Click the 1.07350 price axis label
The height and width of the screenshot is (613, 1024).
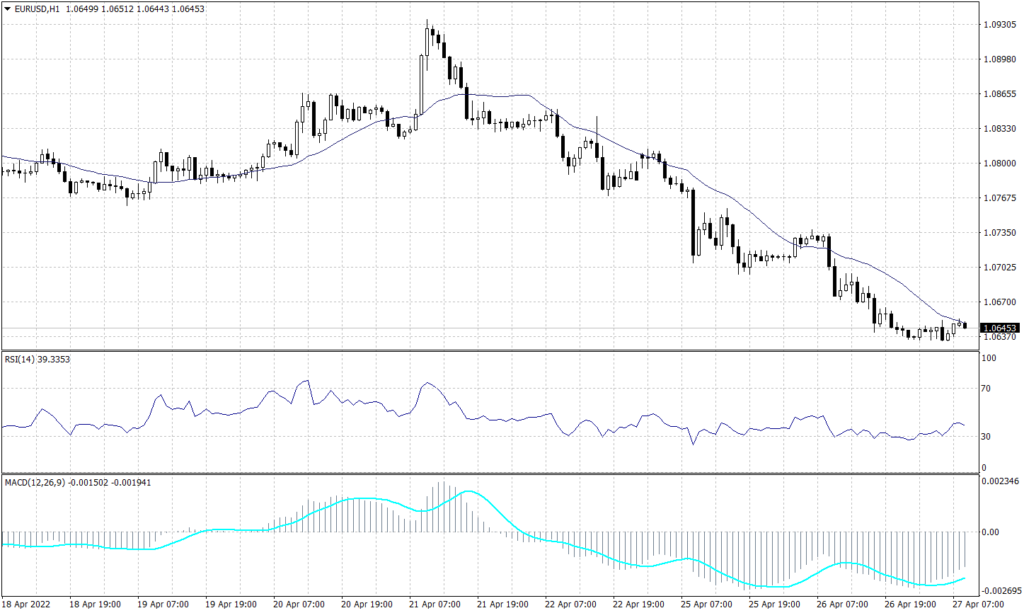(x=999, y=232)
